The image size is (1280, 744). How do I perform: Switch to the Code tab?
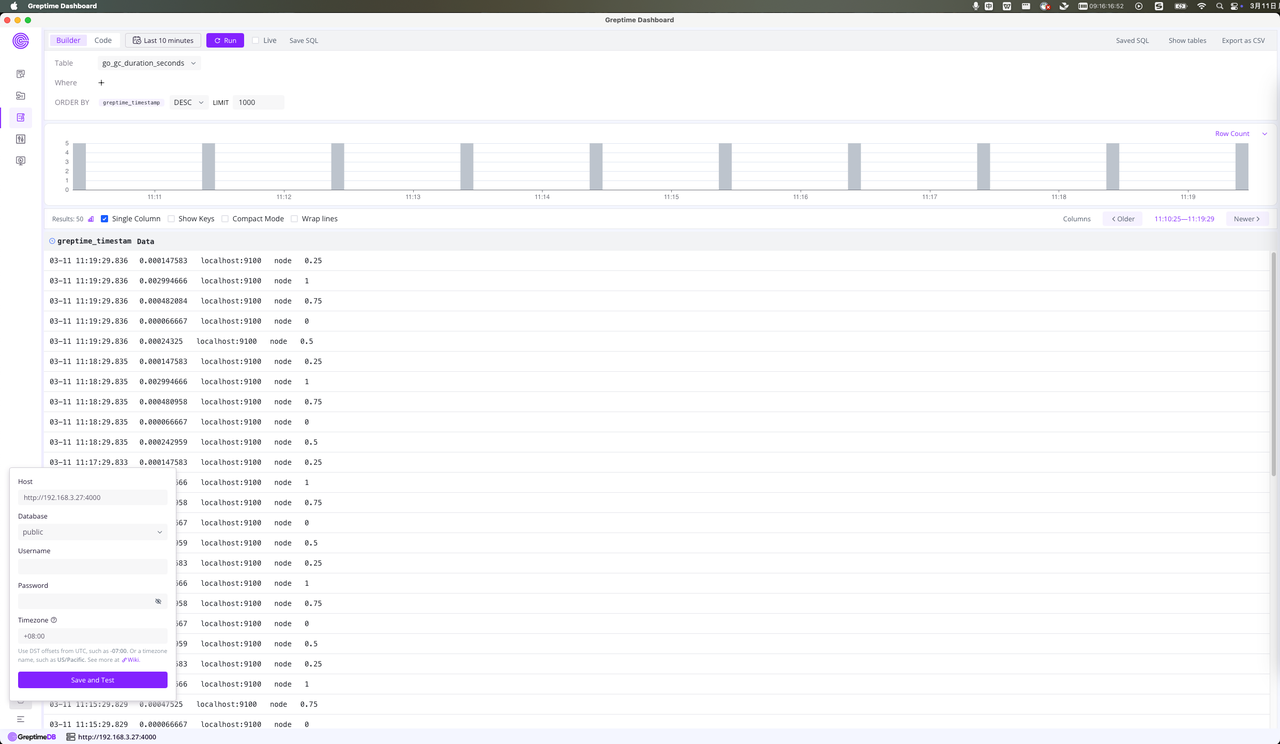pyautogui.click(x=103, y=40)
